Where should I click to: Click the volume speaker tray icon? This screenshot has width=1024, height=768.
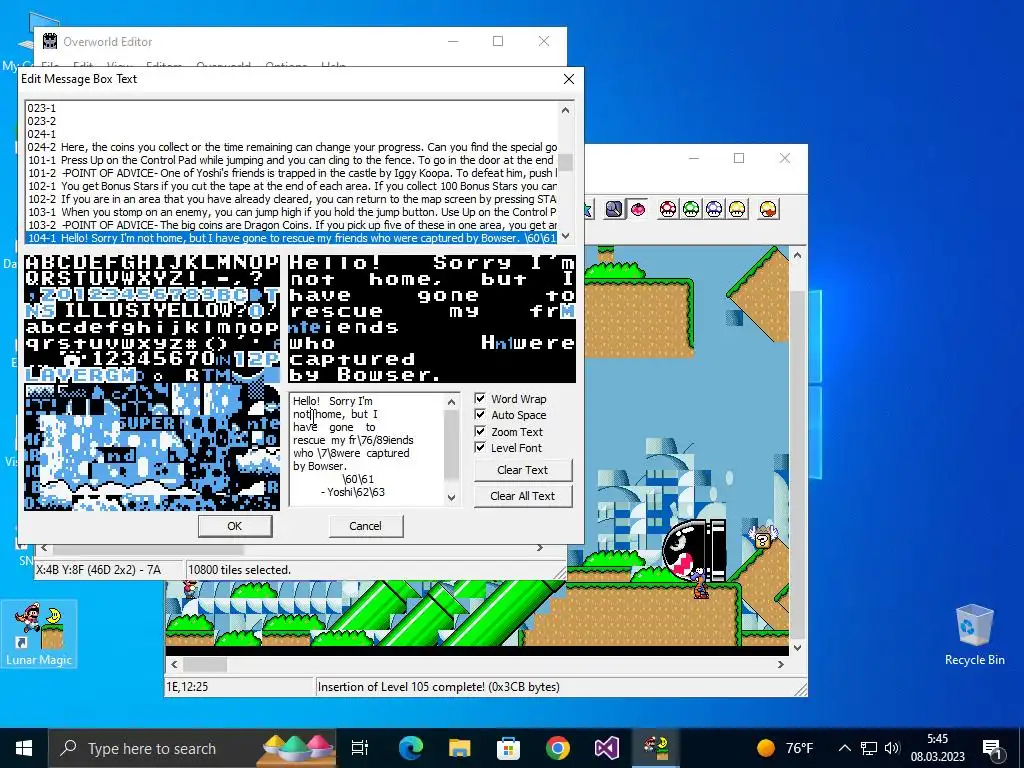coord(892,748)
